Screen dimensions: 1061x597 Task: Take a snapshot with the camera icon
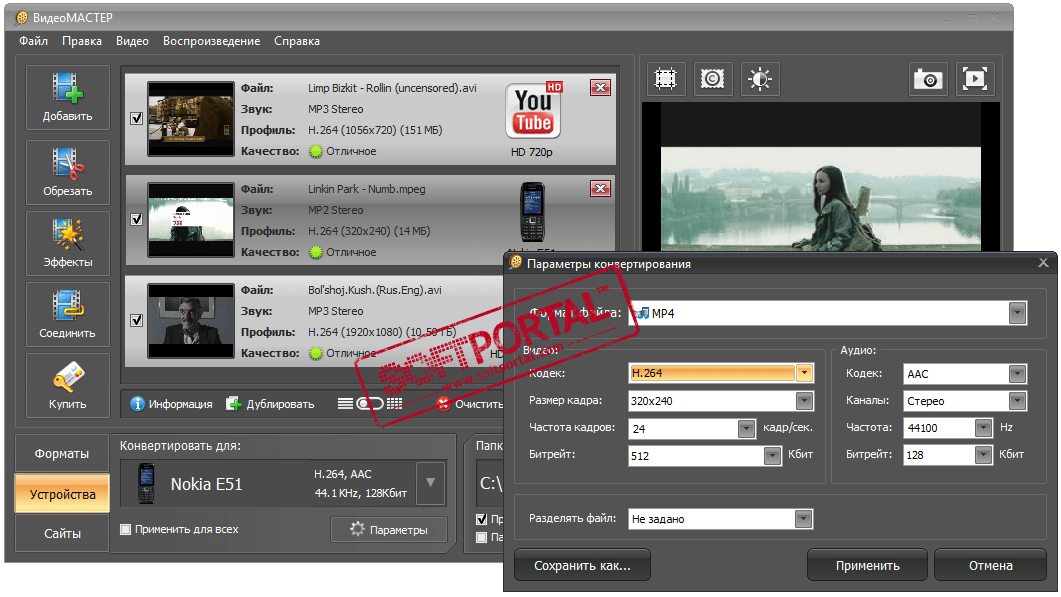pyautogui.click(x=928, y=79)
